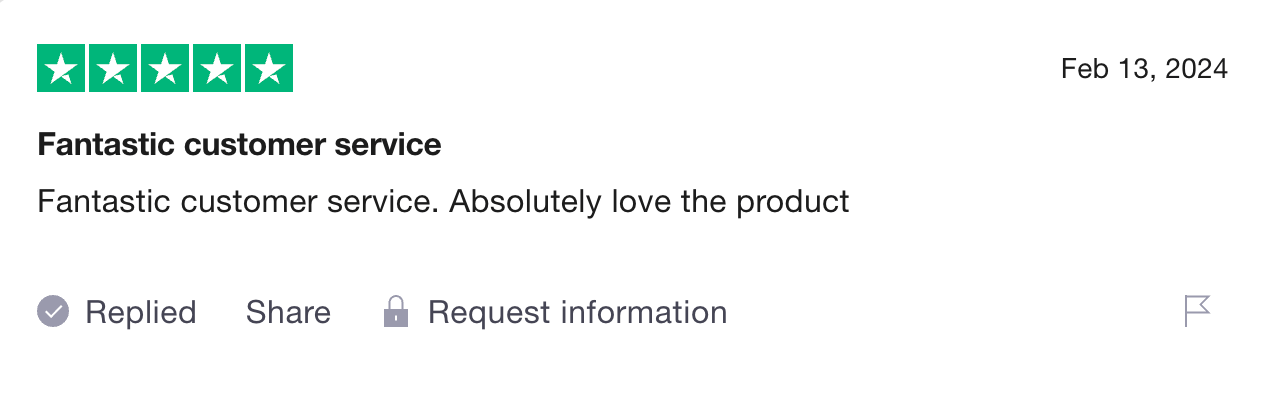Select the fourth green rating star
Viewport: 1268px width, 398px height.
pos(217,69)
